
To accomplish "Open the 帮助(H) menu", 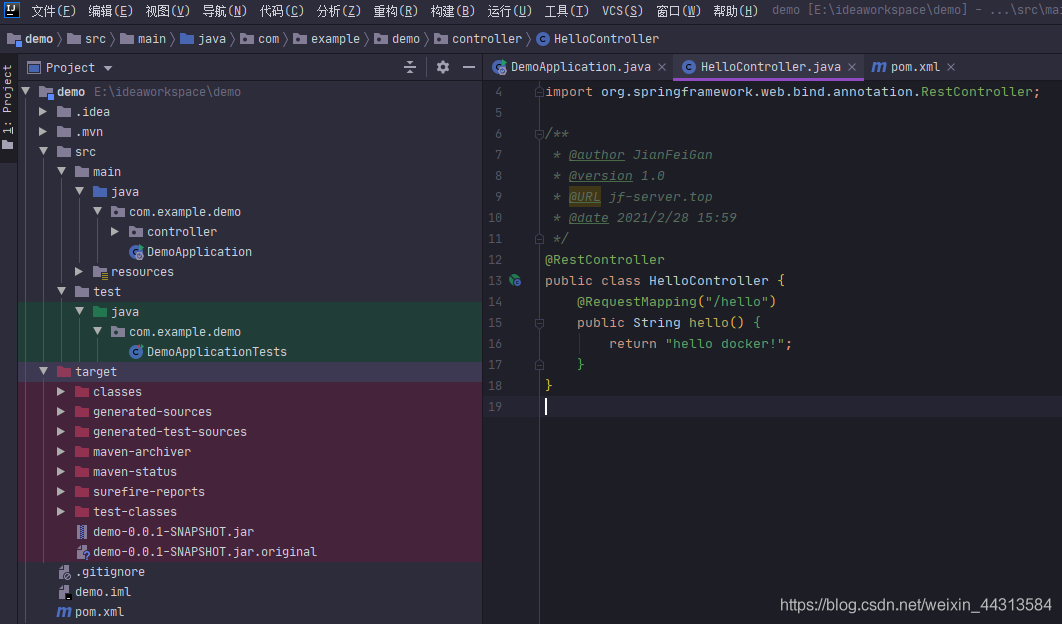I will pos(735,11).
